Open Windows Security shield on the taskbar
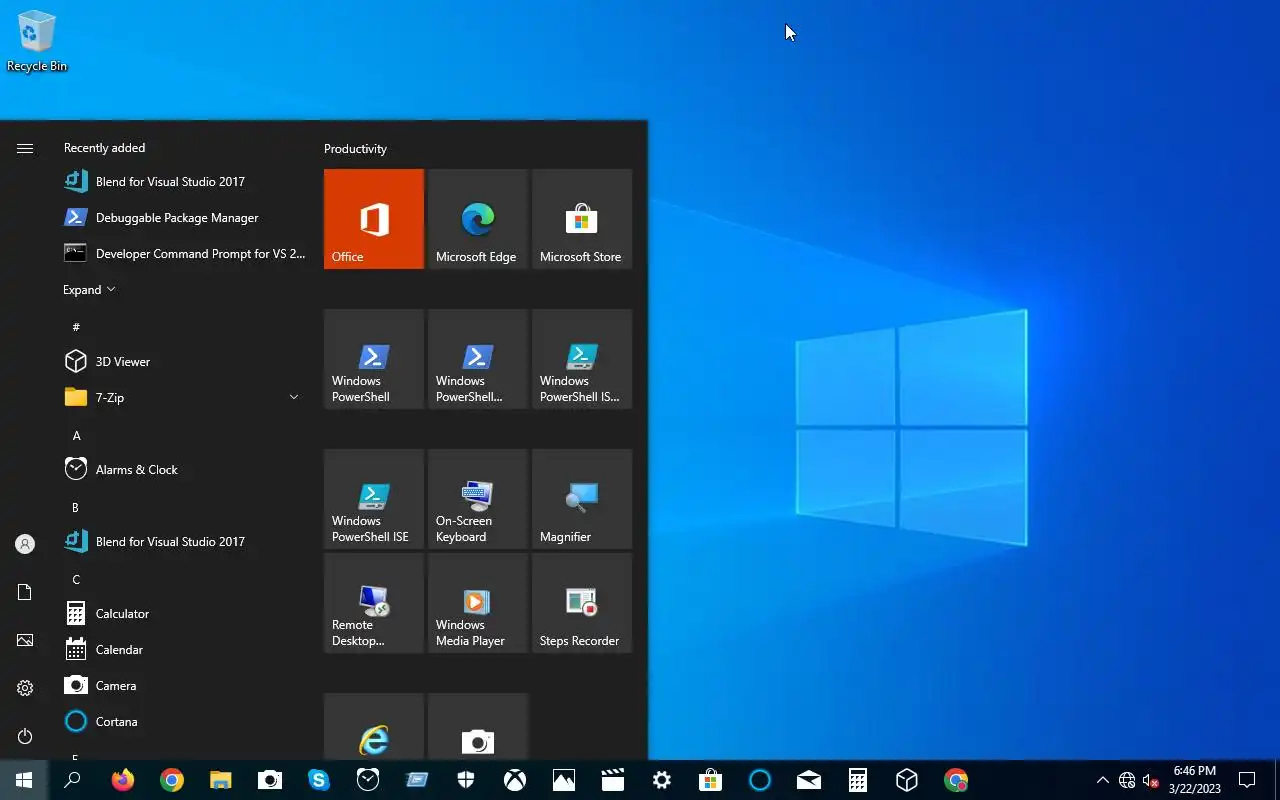 click(466, 780)
